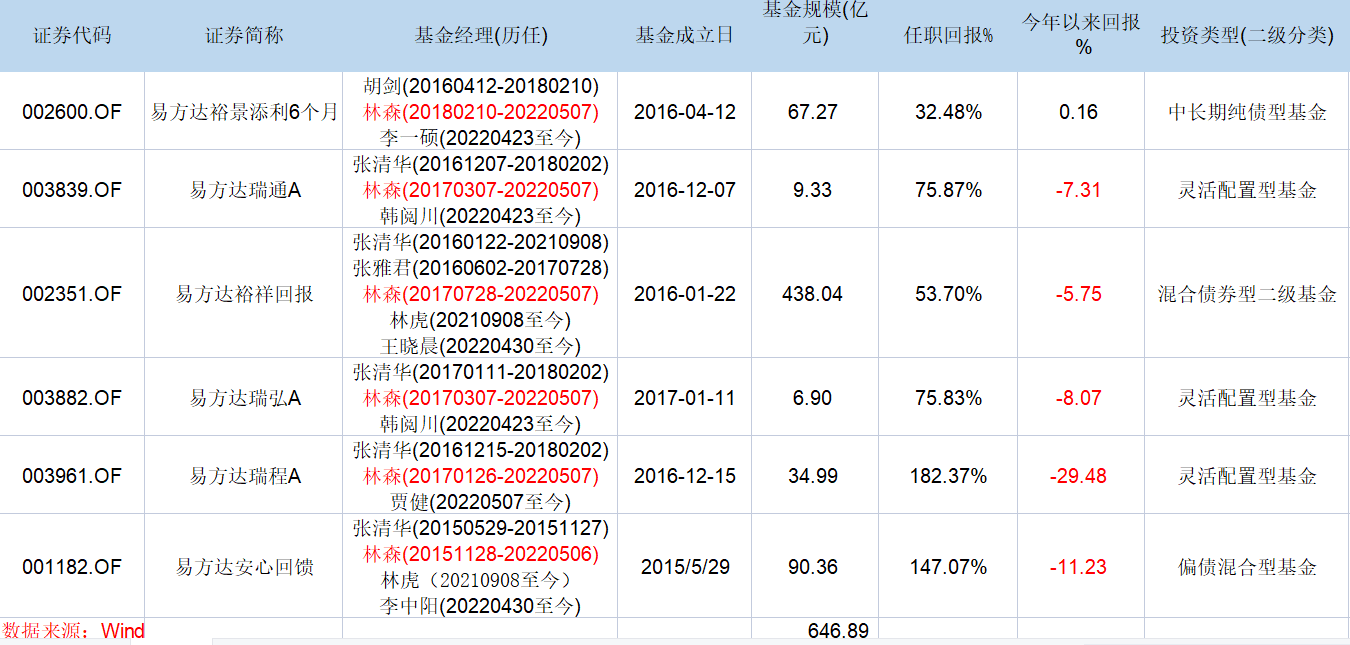Viewport: 1350px width, 645px height.
Task: Click red entry 林森(20180210-20220507)
Action: pyautogui.click(x=480, y=112)
